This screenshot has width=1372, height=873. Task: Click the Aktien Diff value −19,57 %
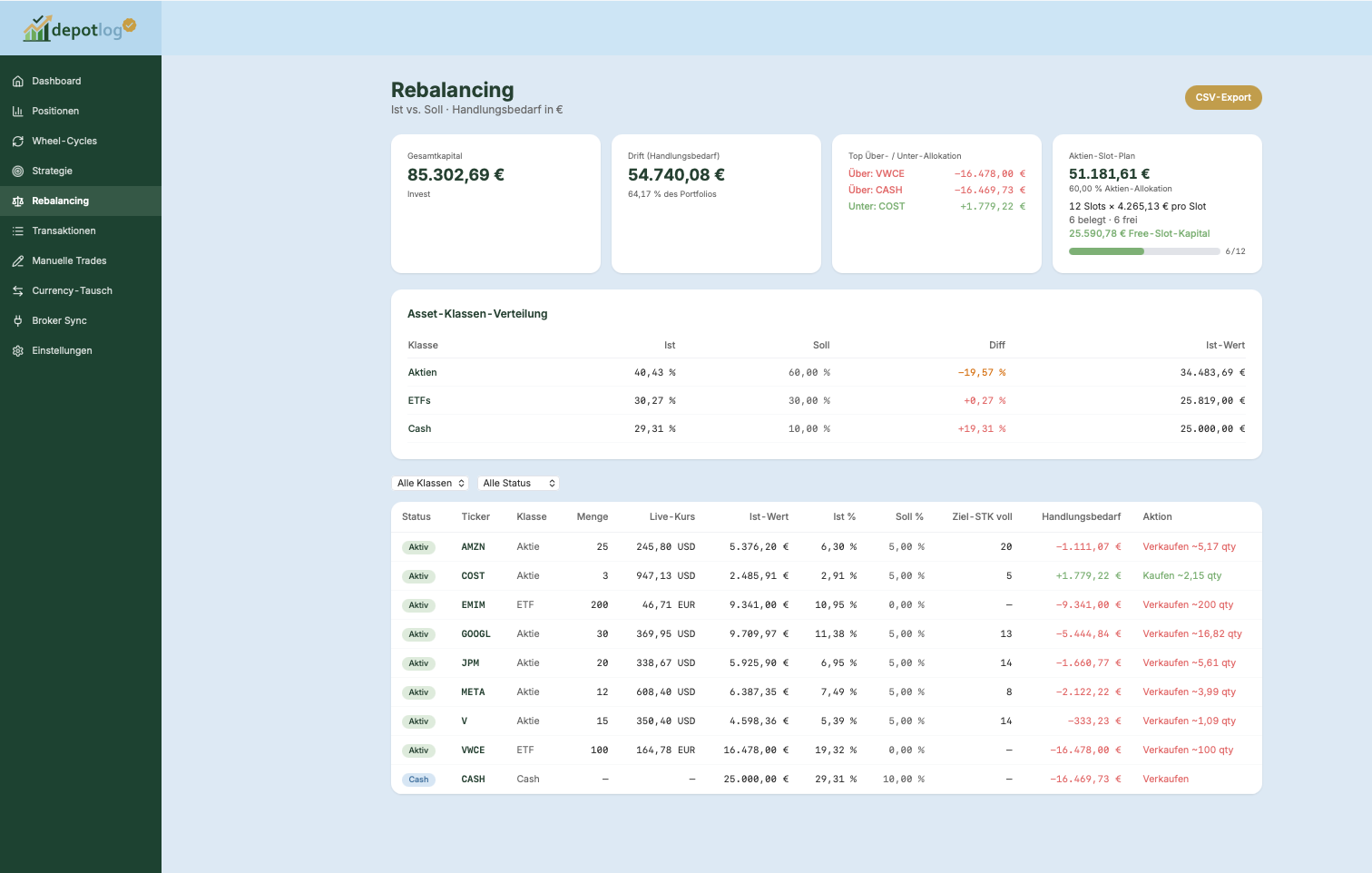point(982,373)
